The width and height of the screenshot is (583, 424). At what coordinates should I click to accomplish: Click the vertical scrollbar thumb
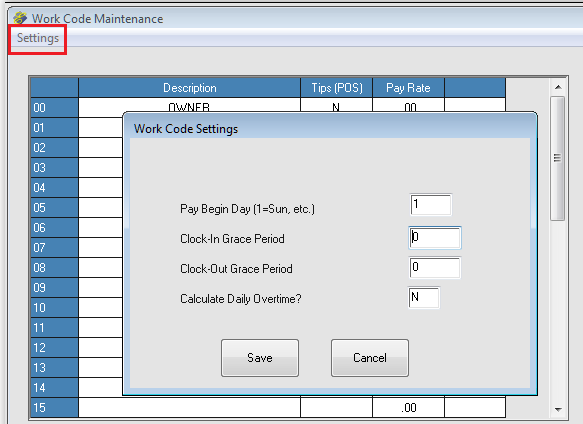pyautogui.click(x=557, y=158)
